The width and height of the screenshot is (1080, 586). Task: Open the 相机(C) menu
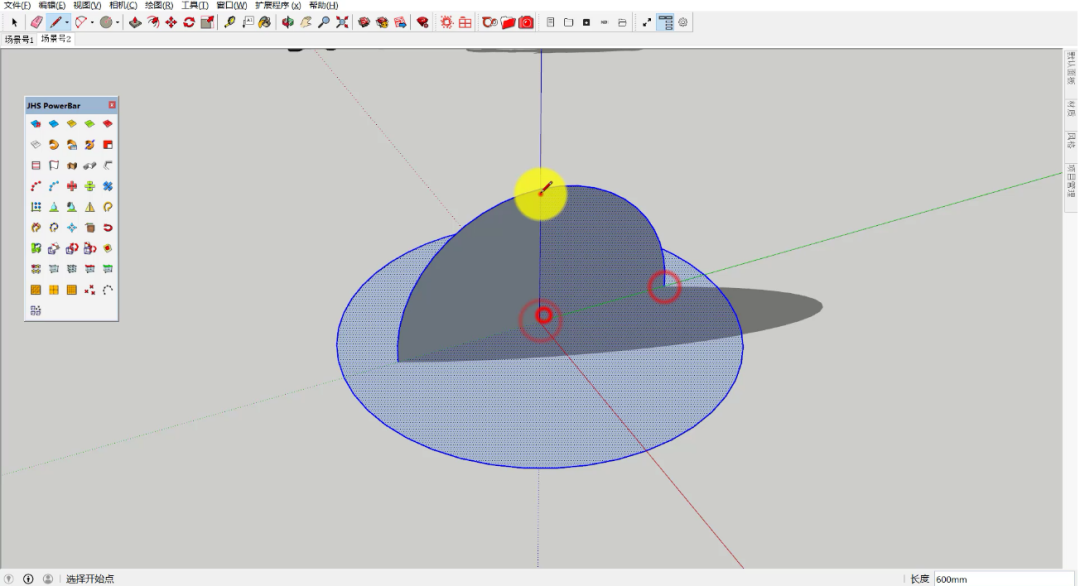coord(123,6)
